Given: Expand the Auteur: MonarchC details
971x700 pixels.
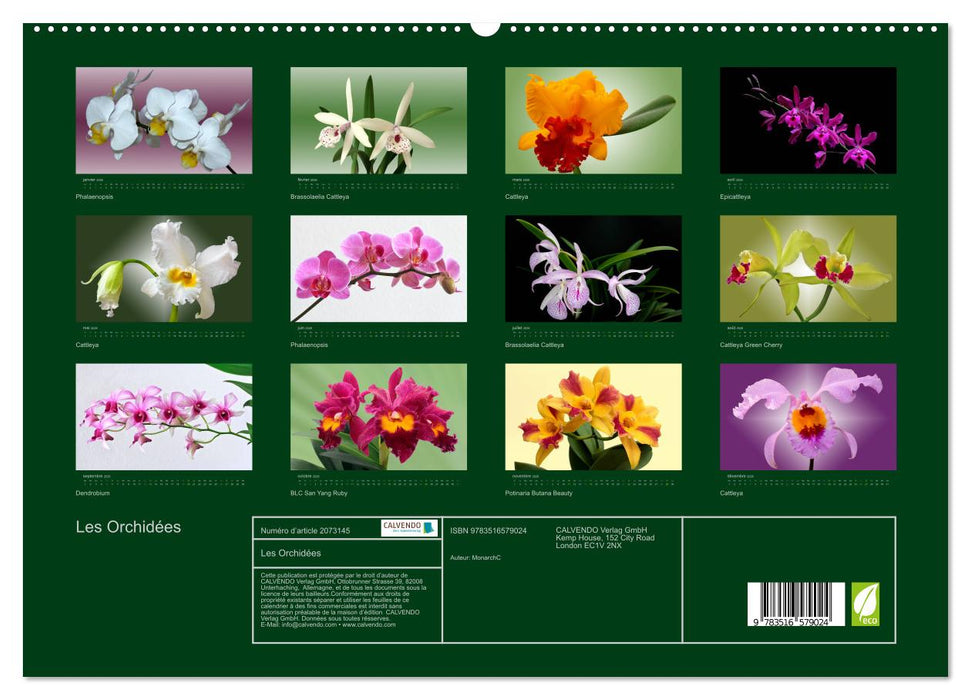Looking at the screenshot, I should tap(475, 557).
